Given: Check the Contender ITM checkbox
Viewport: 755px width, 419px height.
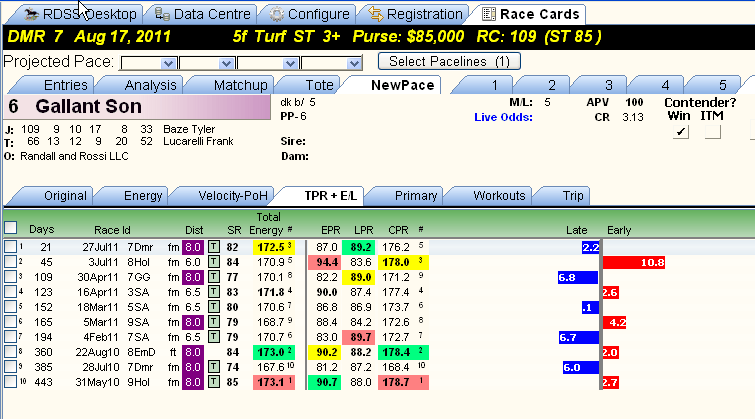Looking at the screenshot, I should point(713,131).
